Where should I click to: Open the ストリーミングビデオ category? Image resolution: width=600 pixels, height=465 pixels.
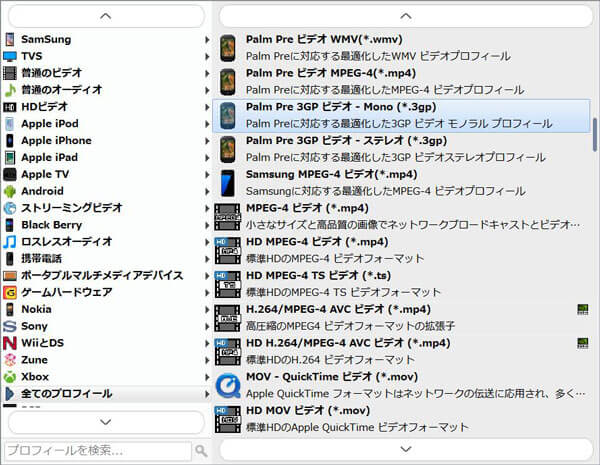(x=106, y=208)
